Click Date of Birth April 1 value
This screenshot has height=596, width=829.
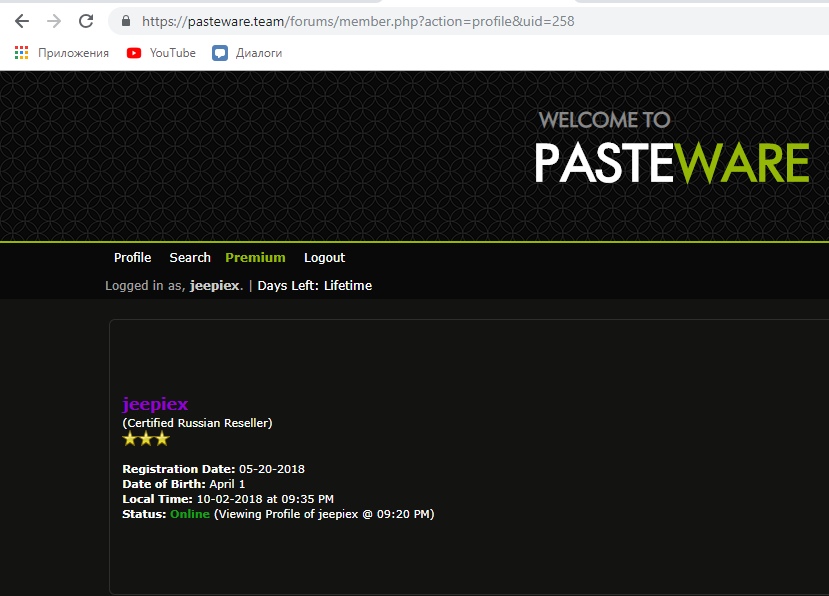point(227,484)
